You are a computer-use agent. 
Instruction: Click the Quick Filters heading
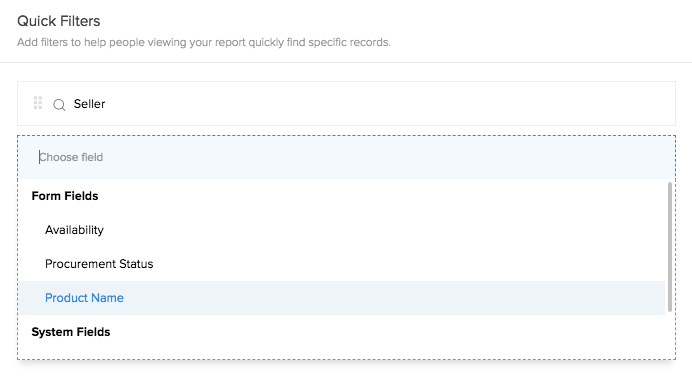tap(59, 21)
